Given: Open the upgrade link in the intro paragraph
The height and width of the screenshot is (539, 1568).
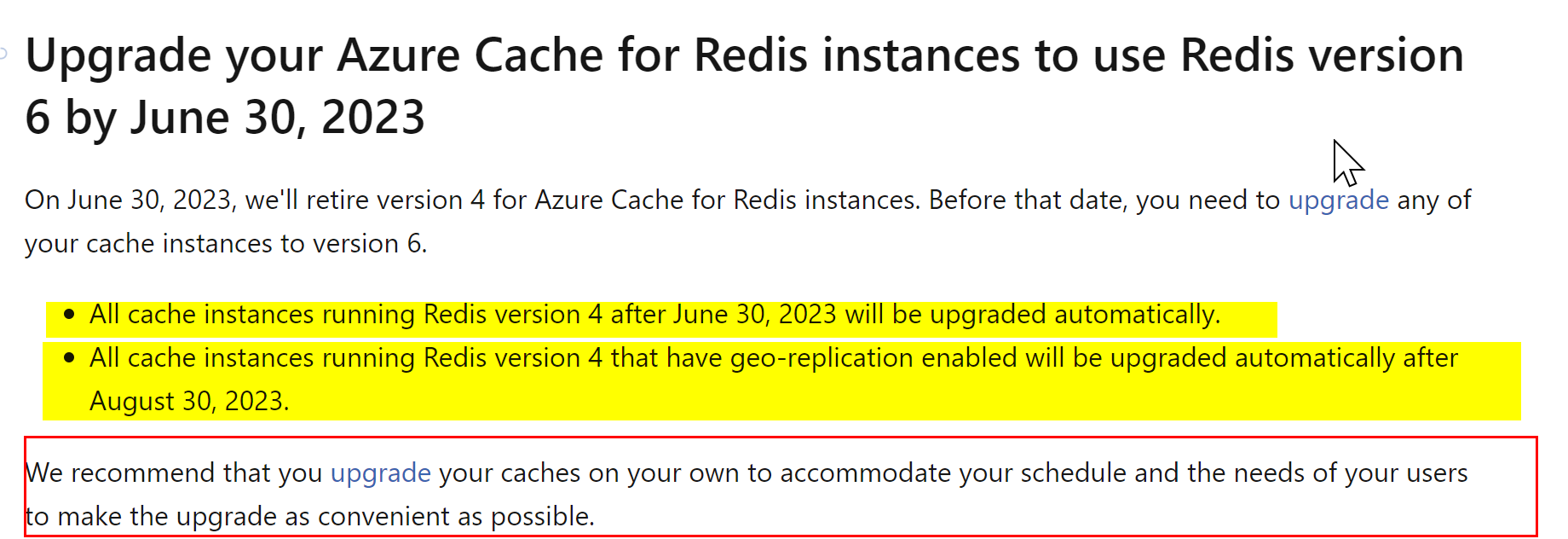Looking at the screenshot, I should tap(1338, 200).
